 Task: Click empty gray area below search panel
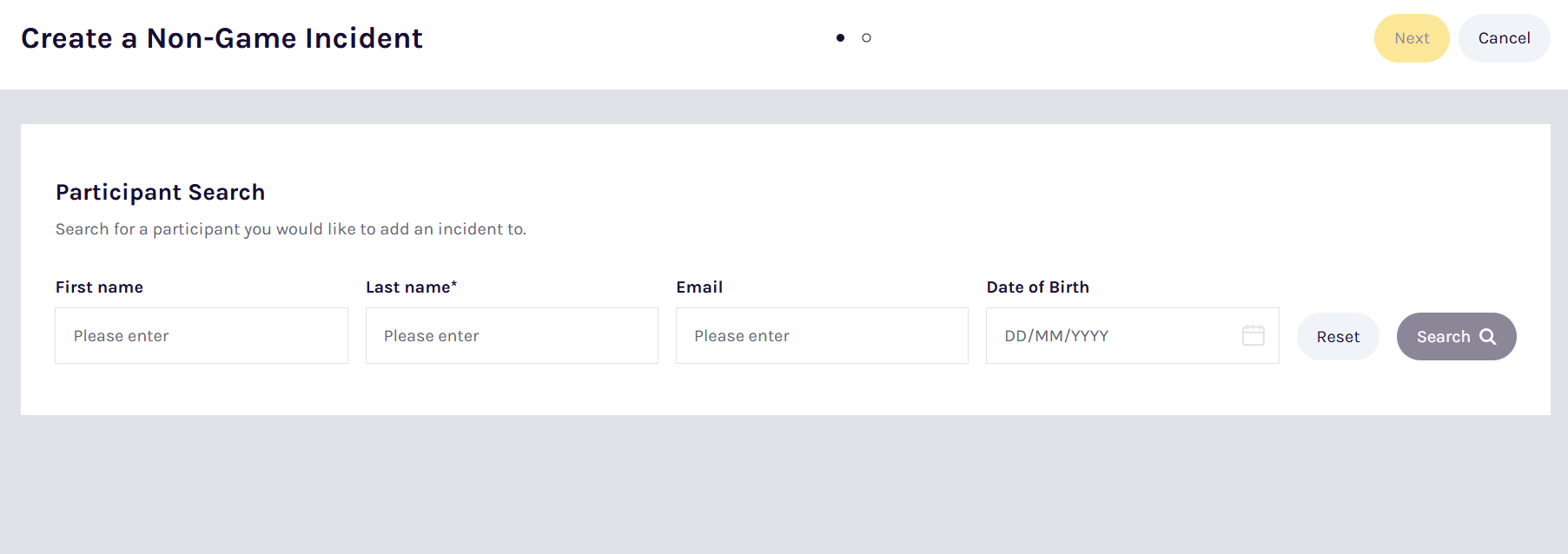pyautogui.click(x=782, y=486)
